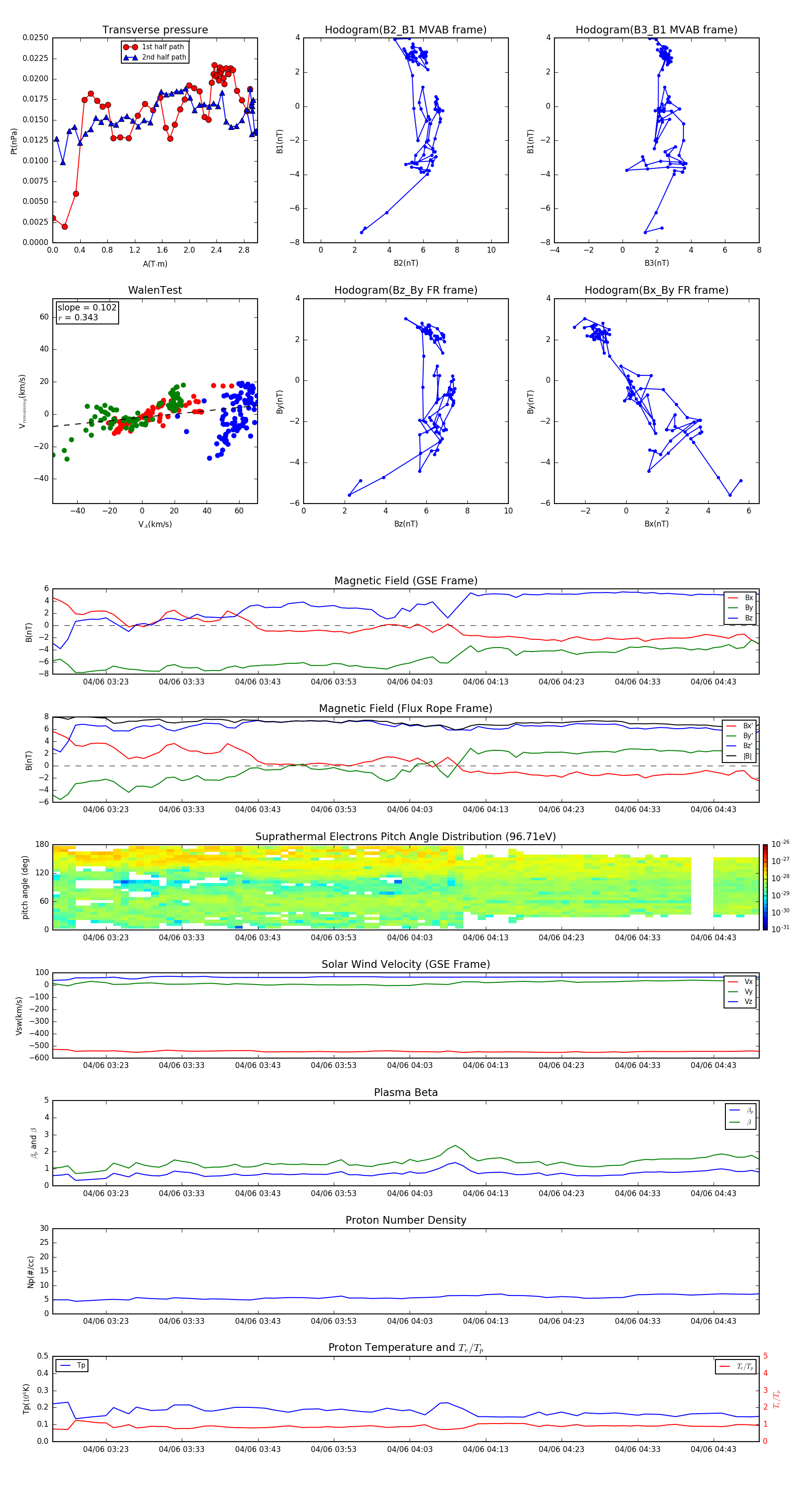The height and width of the screenshot is (1489, 812).
Task: Click "04/06 04:43" tick under Proton Temperature panel
Action: [x=713, y=1449]
